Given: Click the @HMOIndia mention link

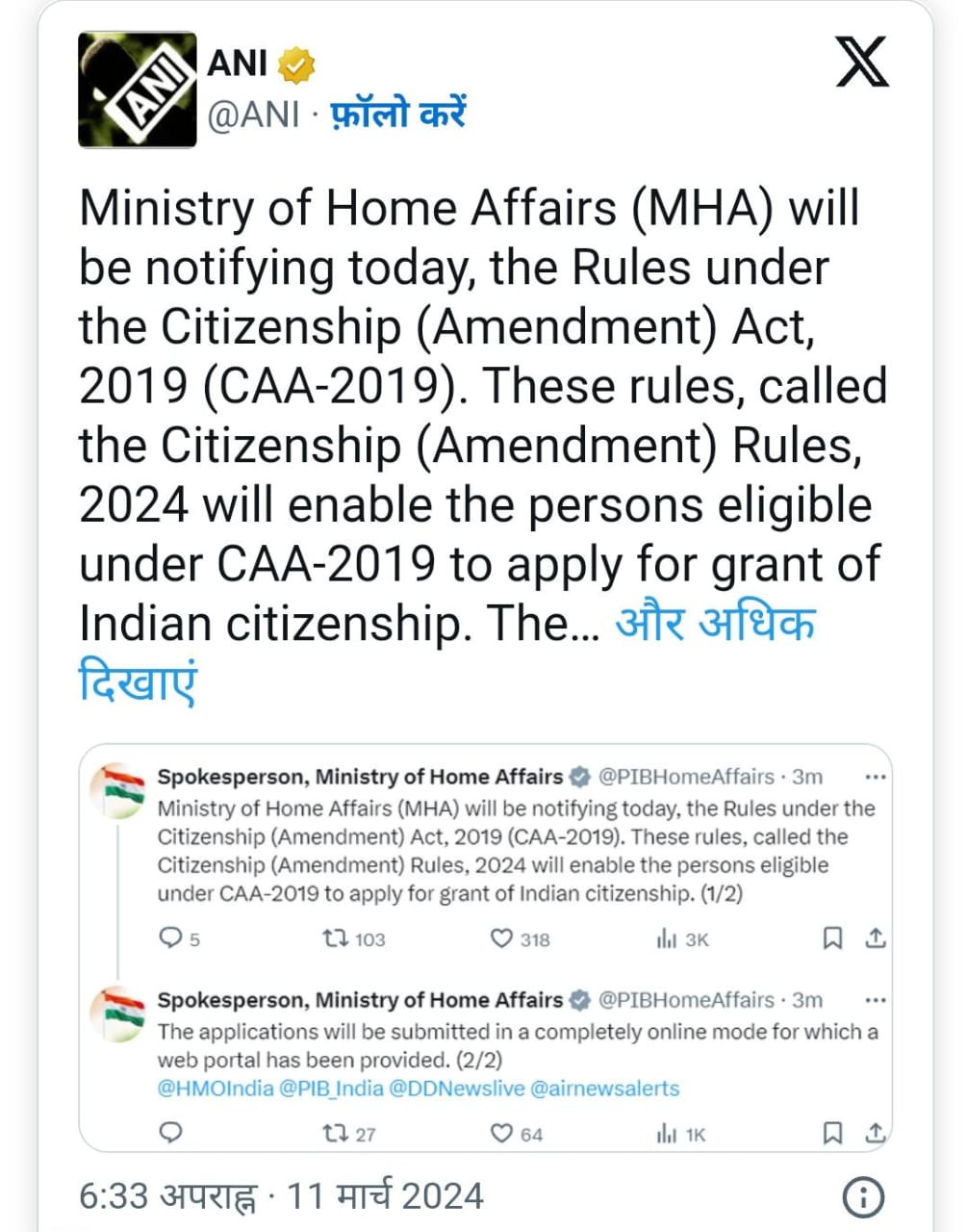Looking at the screenshot, I should pyautogui.click(x=216, y=1089).
